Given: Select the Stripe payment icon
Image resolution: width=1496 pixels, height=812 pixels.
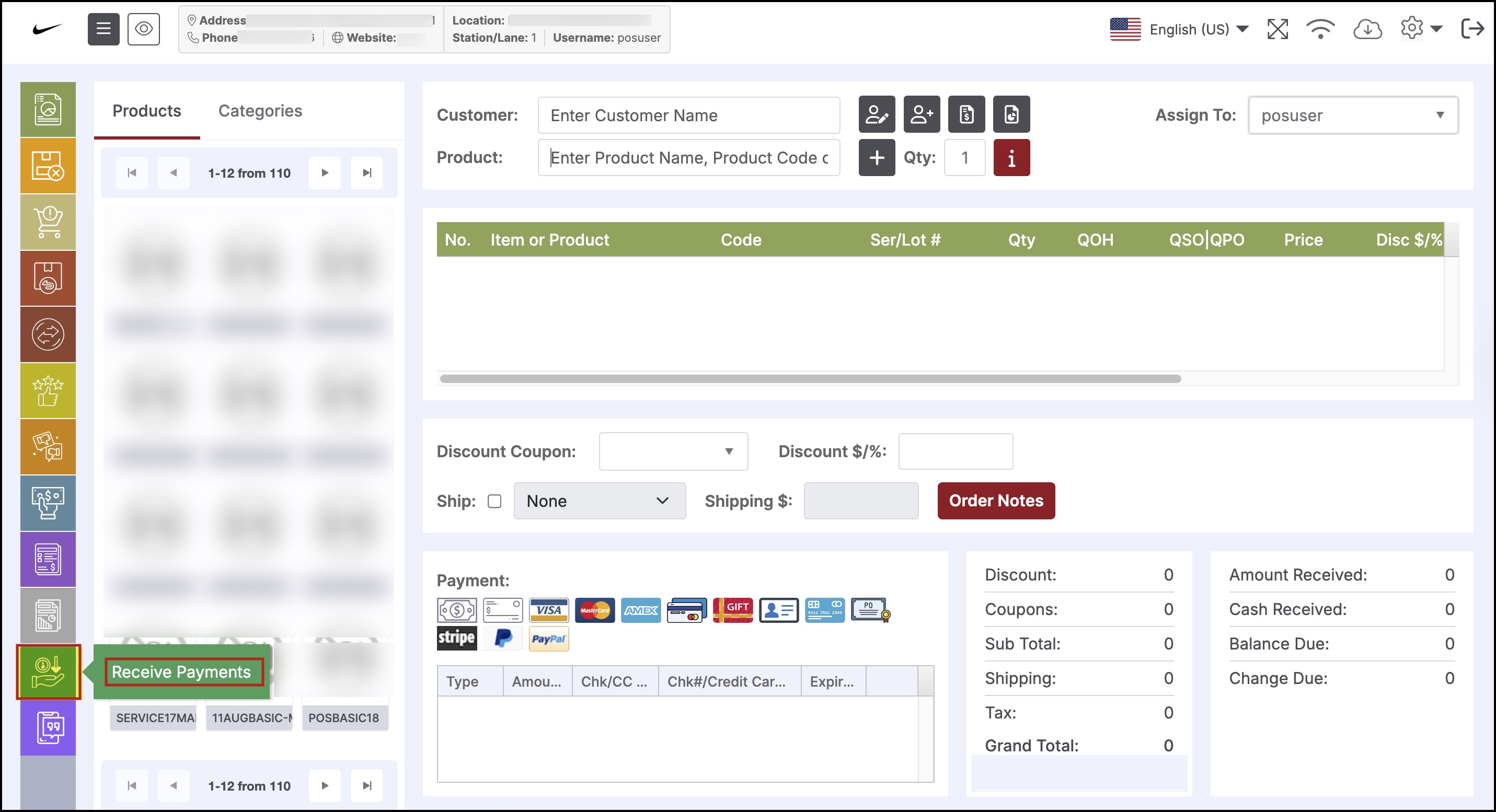Looking at the screenshot, I should coord(456,638).
